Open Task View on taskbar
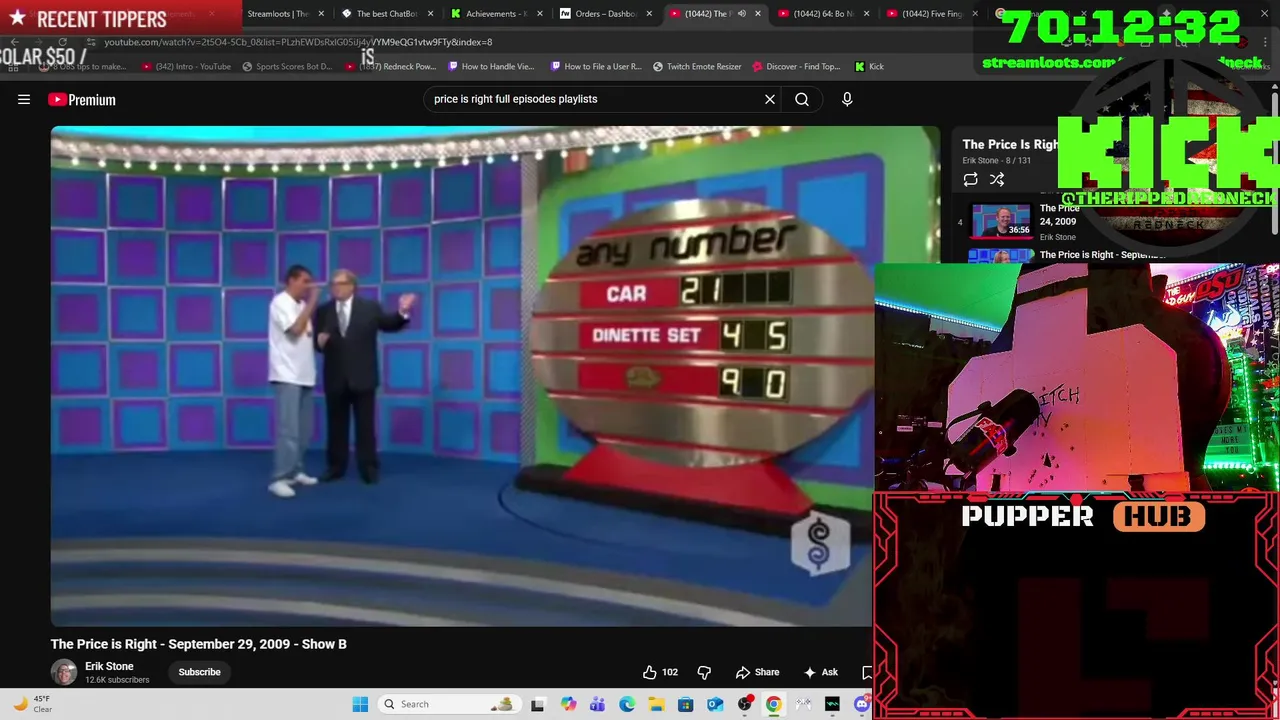The image size is (1280, 720). (538, 704)
